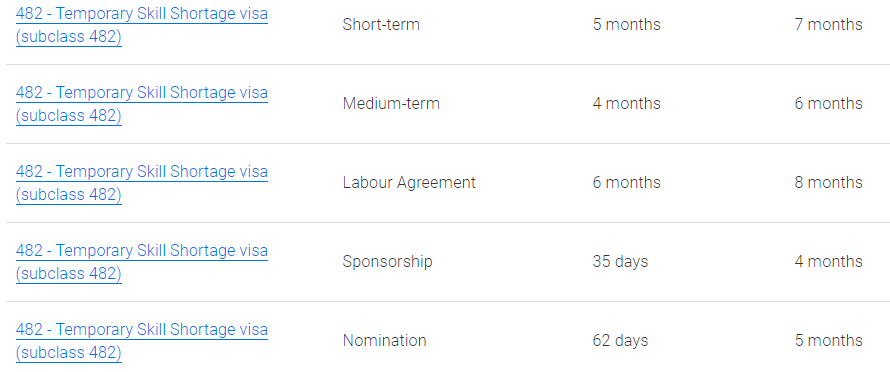Select the Medium-term stream cell
This screenshot has width=890, height=372.
click(391, 104)
